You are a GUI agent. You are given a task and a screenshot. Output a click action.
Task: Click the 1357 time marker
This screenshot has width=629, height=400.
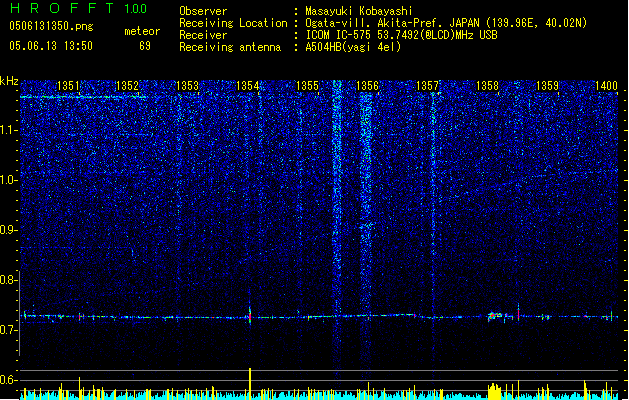428,85
